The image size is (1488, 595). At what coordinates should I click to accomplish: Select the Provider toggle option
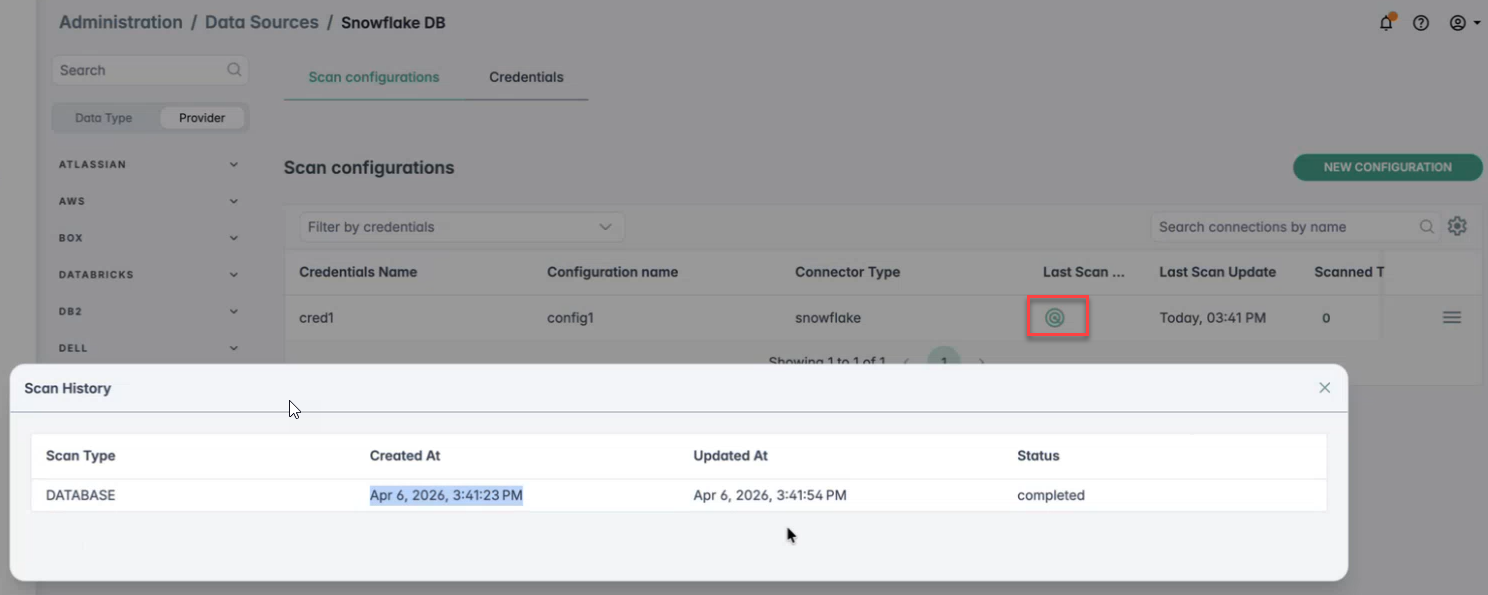[202, 118]
